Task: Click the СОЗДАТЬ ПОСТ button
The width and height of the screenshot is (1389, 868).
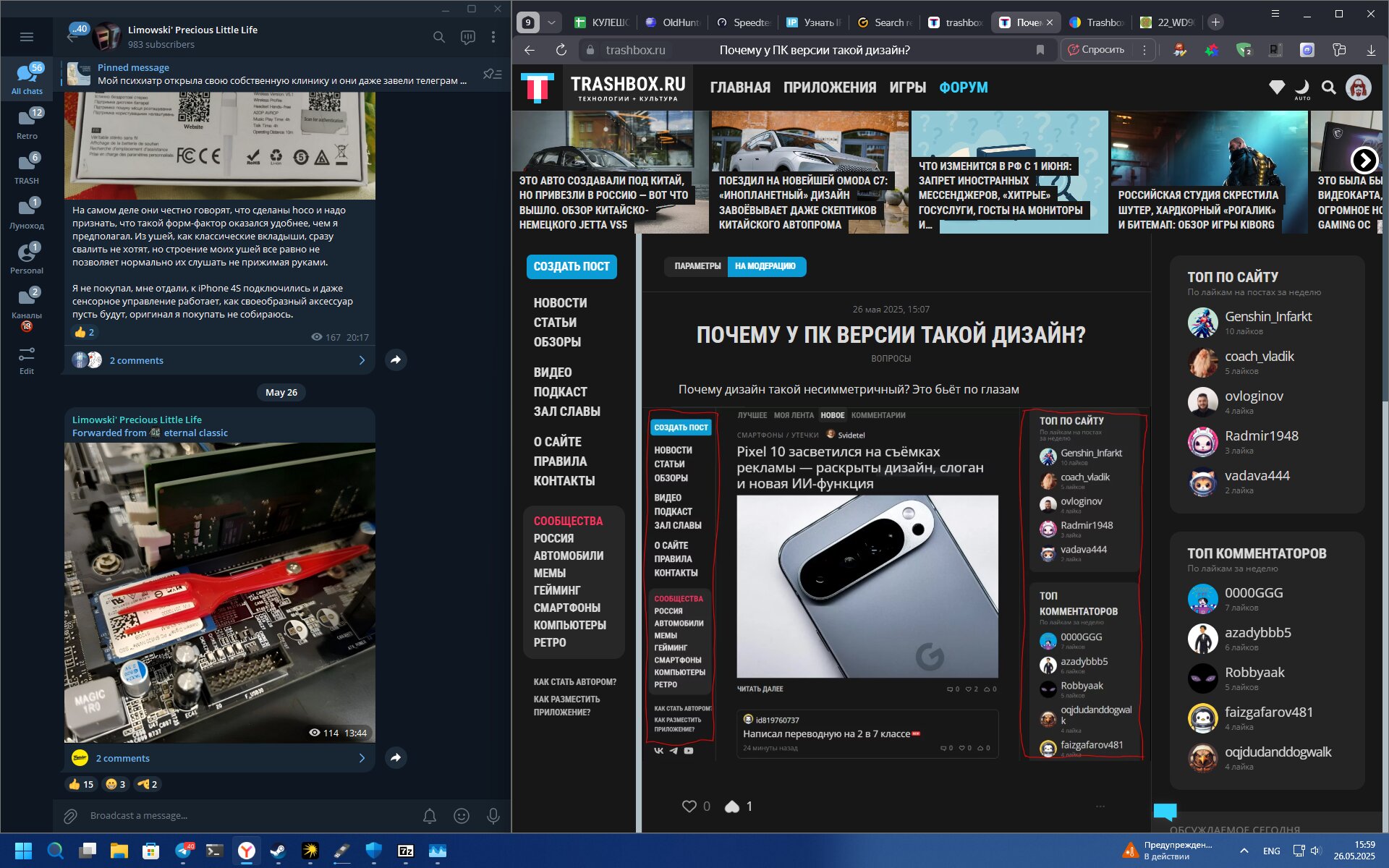Action: point(572,266)
